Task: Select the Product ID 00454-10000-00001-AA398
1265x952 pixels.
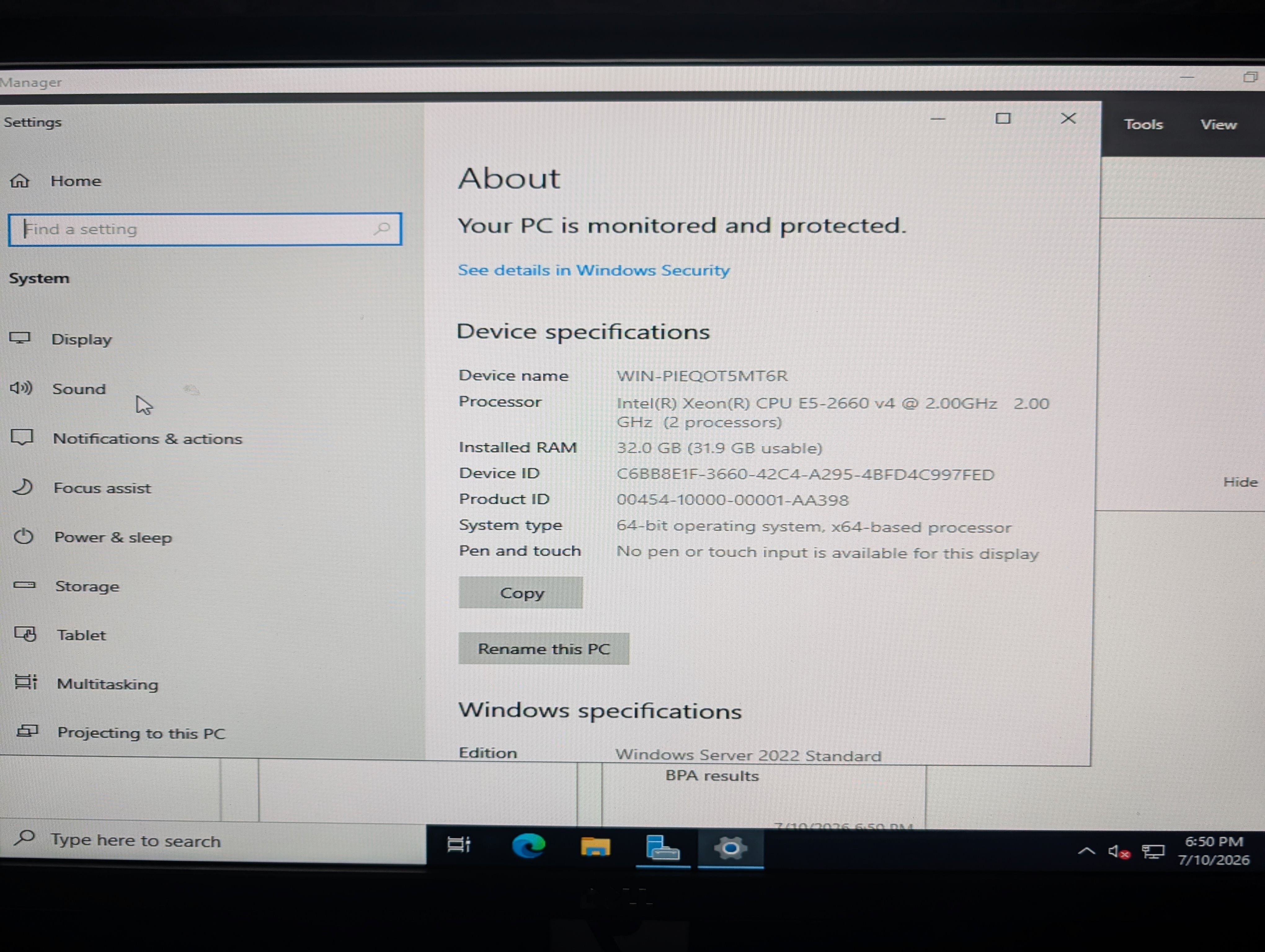Action: 733,500
